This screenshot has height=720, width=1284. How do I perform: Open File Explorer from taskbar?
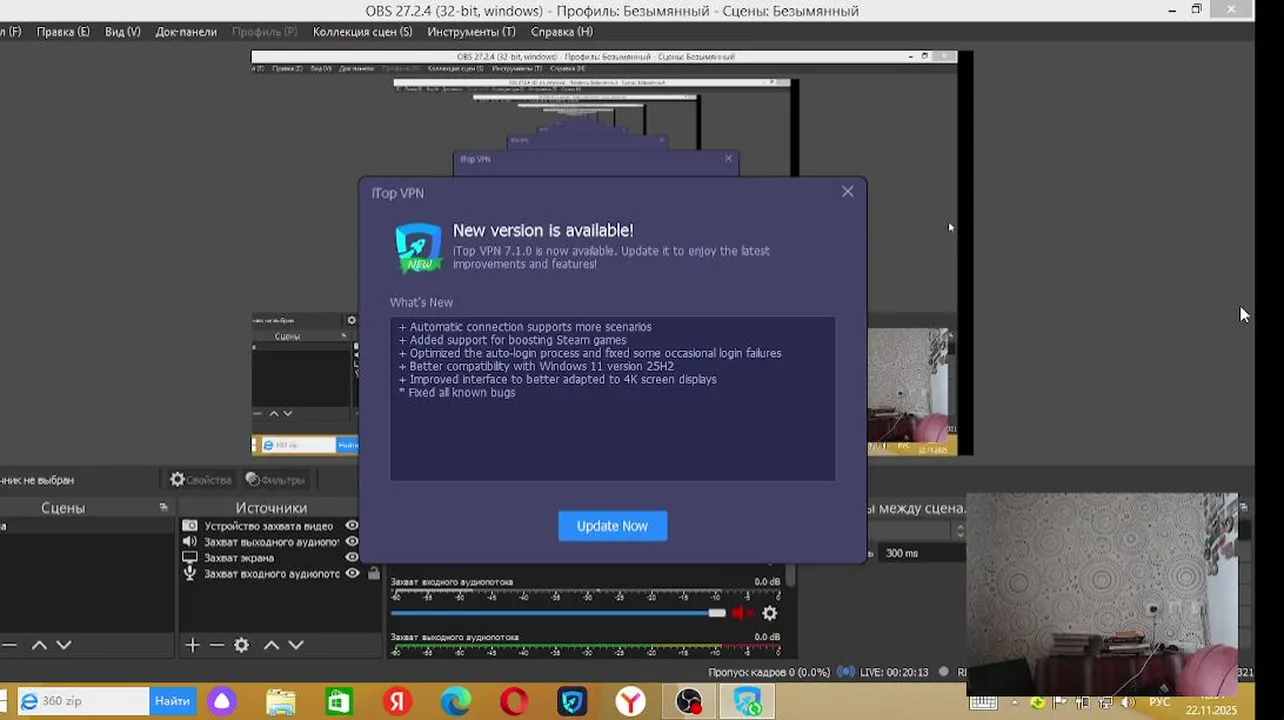[x=281, y=702]
